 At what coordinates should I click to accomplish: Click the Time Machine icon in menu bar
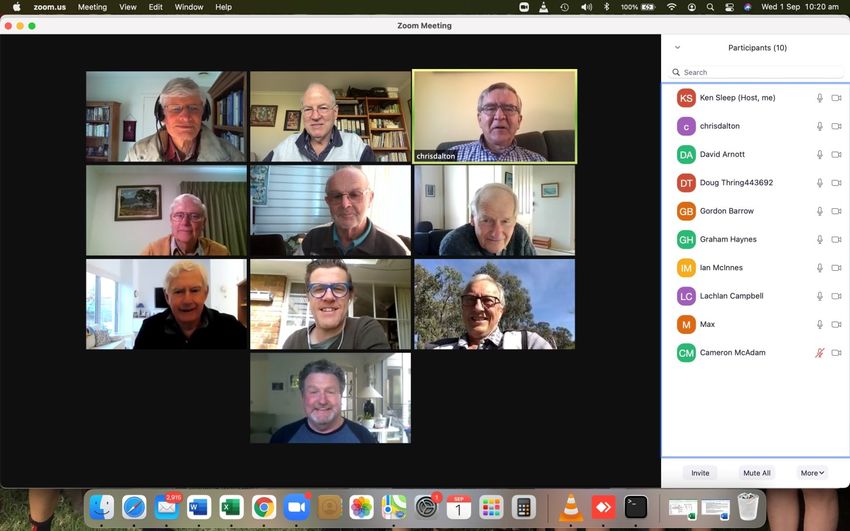tap(564, 7)
